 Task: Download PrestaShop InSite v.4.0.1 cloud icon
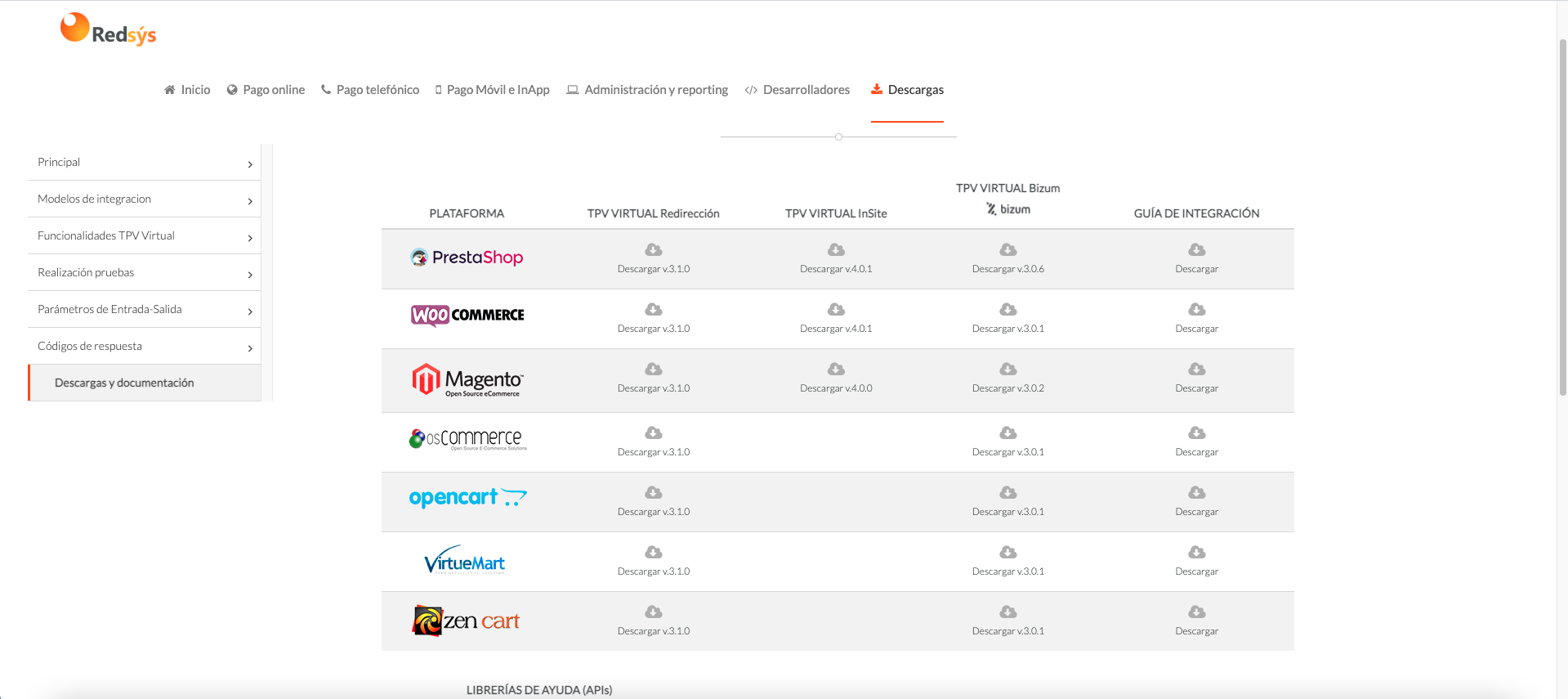(x=836, y=249)
